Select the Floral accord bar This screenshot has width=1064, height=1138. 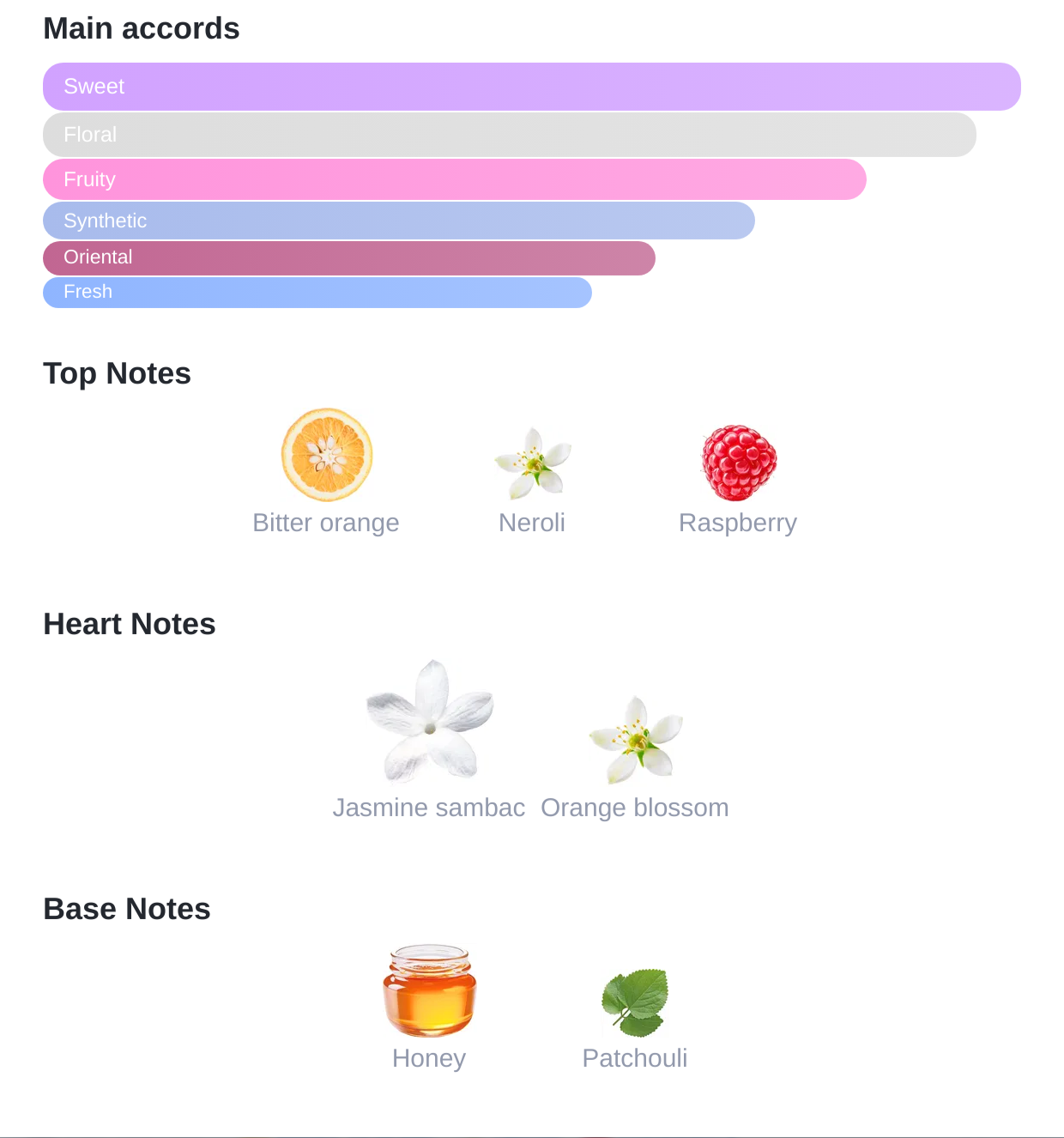coord(509,135)
